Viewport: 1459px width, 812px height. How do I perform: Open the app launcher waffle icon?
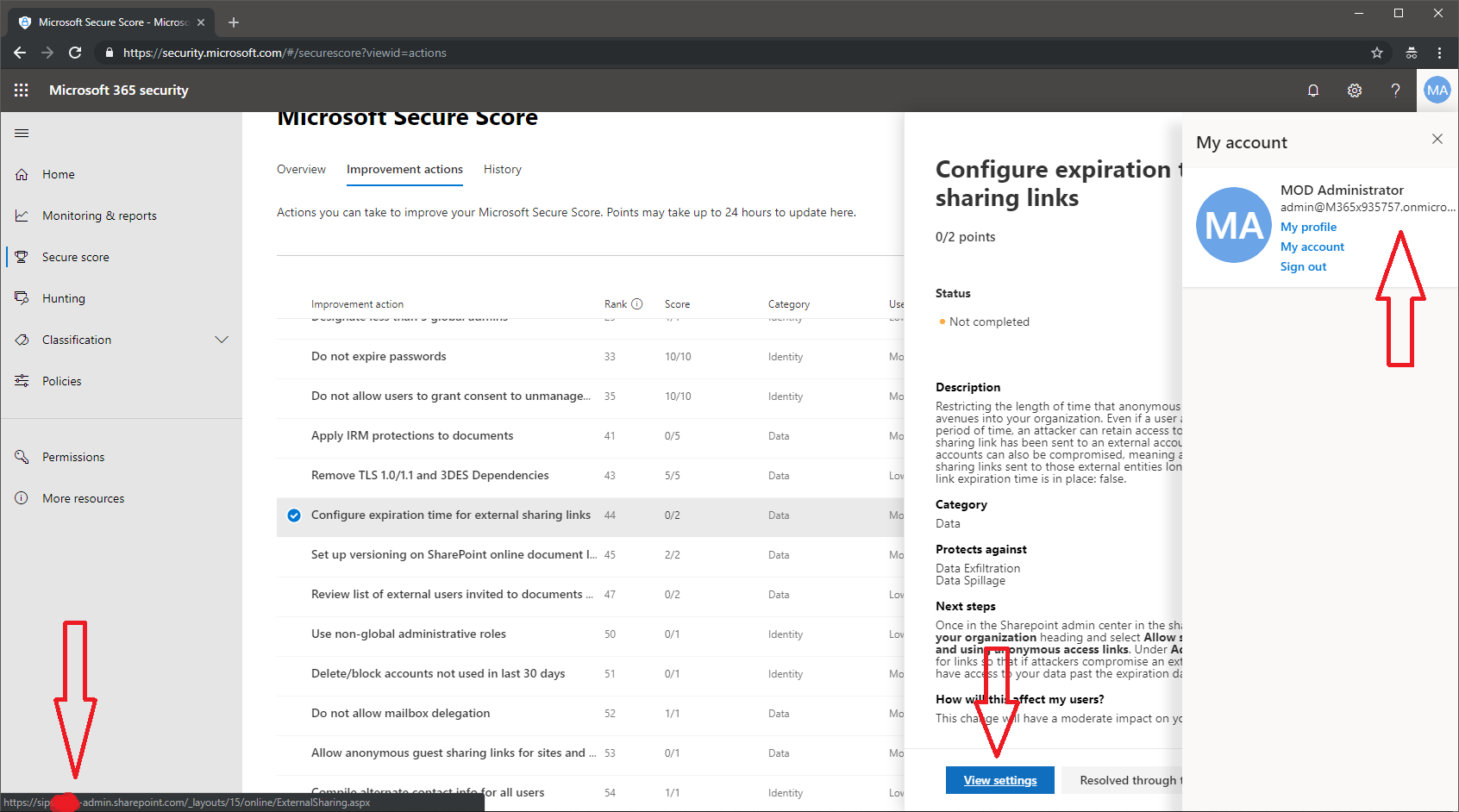pos(22,90)
